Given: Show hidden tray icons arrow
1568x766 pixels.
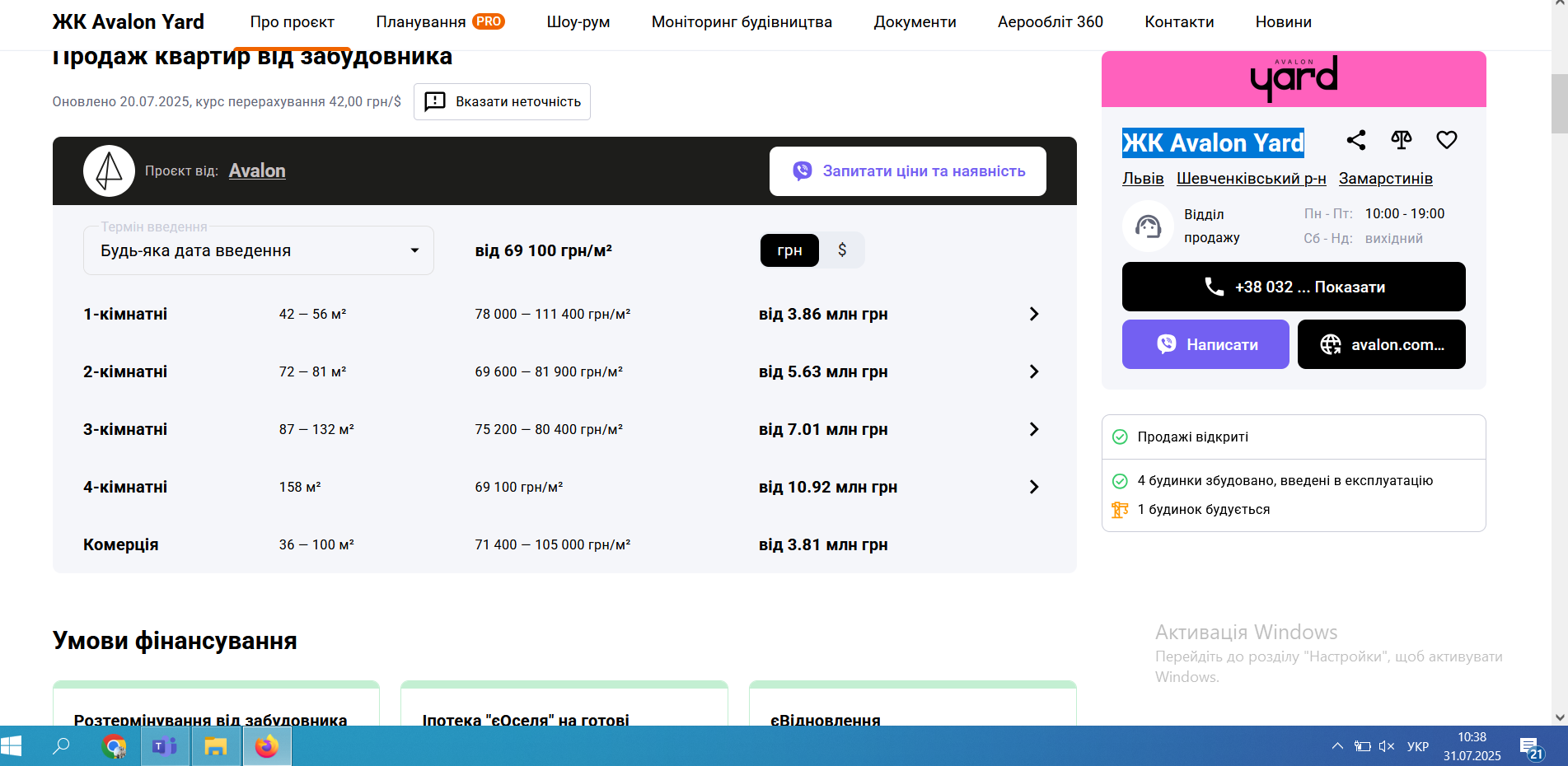Looking at the screenshot, I should coord(1337,746).
